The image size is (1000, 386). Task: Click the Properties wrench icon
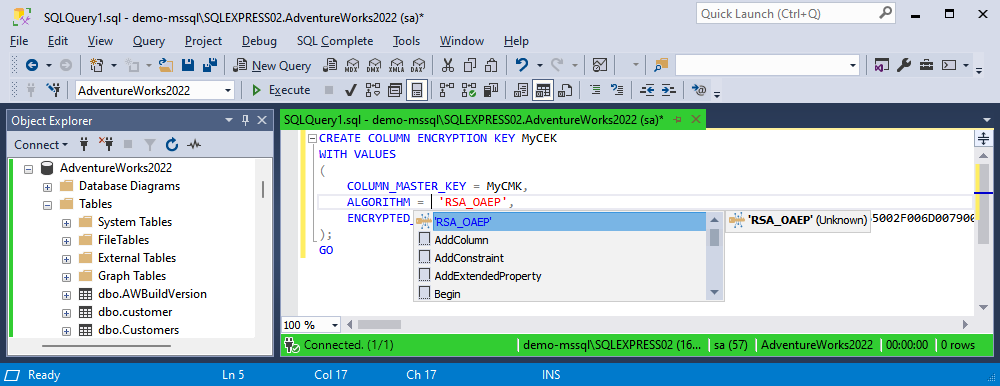pos(904,65)
